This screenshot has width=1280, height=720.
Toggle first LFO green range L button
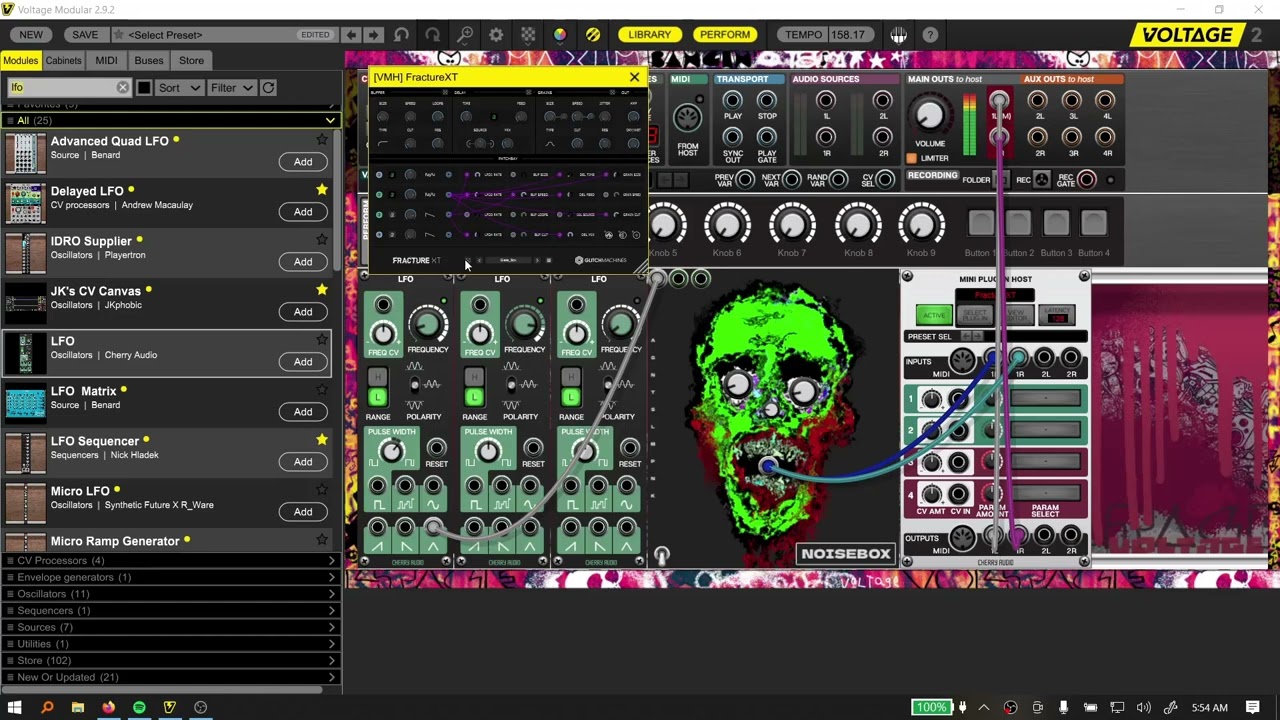tap(378, 397)
